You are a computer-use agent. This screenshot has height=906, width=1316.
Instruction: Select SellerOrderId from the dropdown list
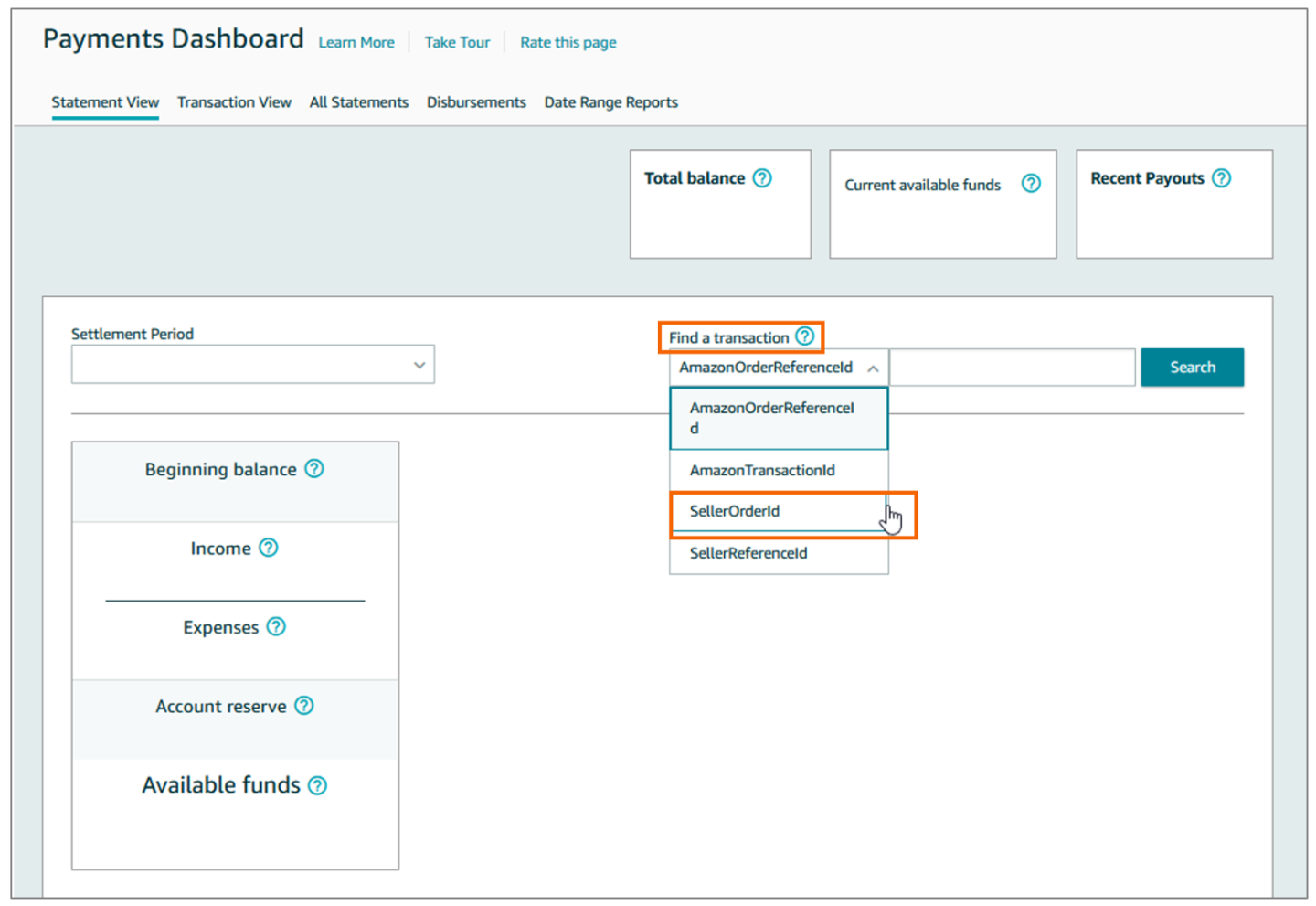click(736, 511)
